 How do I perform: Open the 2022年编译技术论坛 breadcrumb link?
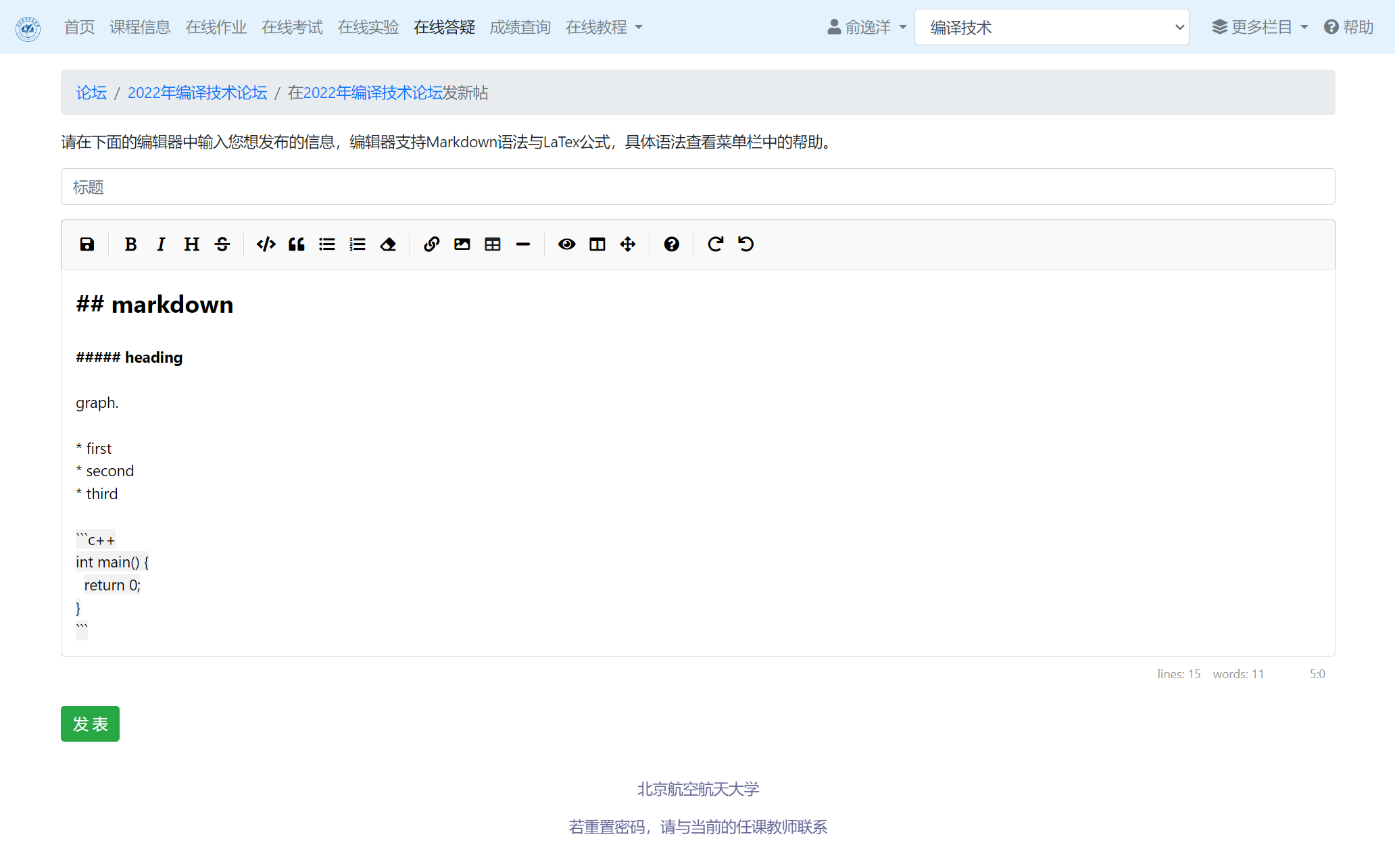197,93
